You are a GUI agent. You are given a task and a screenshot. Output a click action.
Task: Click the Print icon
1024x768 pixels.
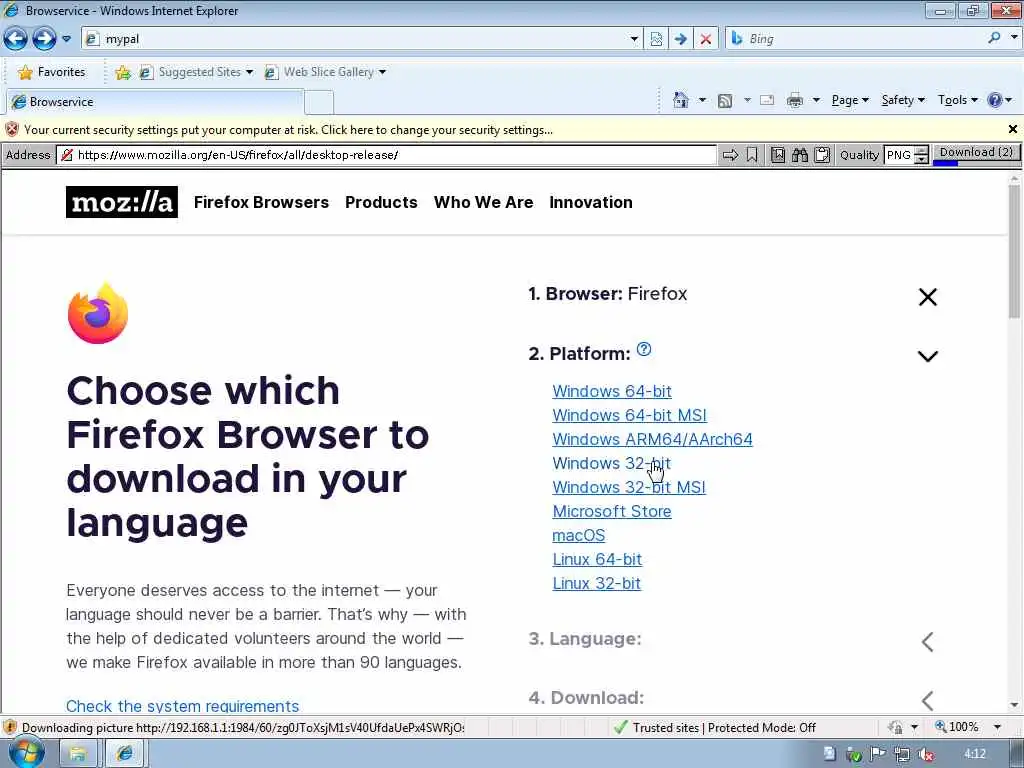pos(795,100)
